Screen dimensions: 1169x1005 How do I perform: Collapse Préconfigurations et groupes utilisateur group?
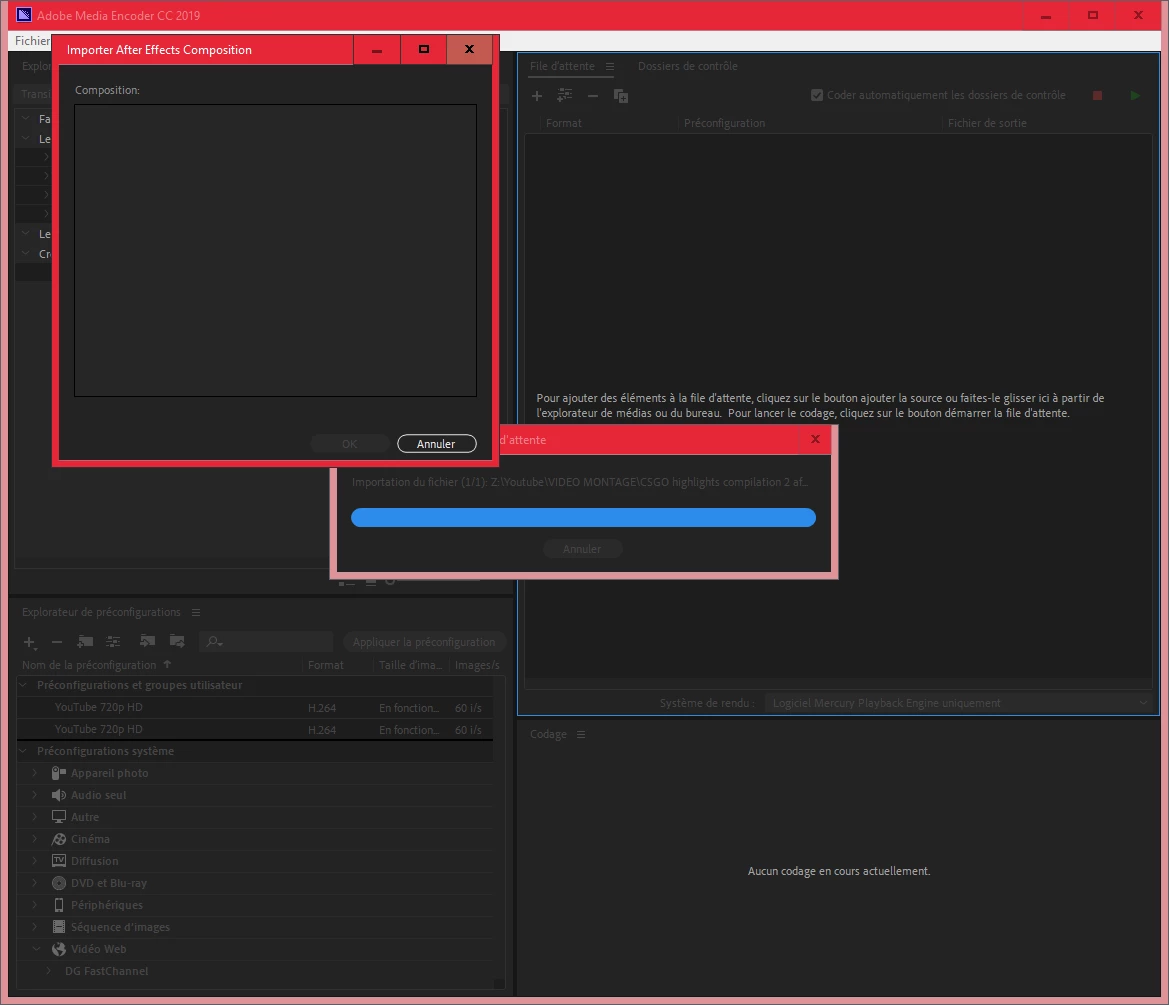23,684
